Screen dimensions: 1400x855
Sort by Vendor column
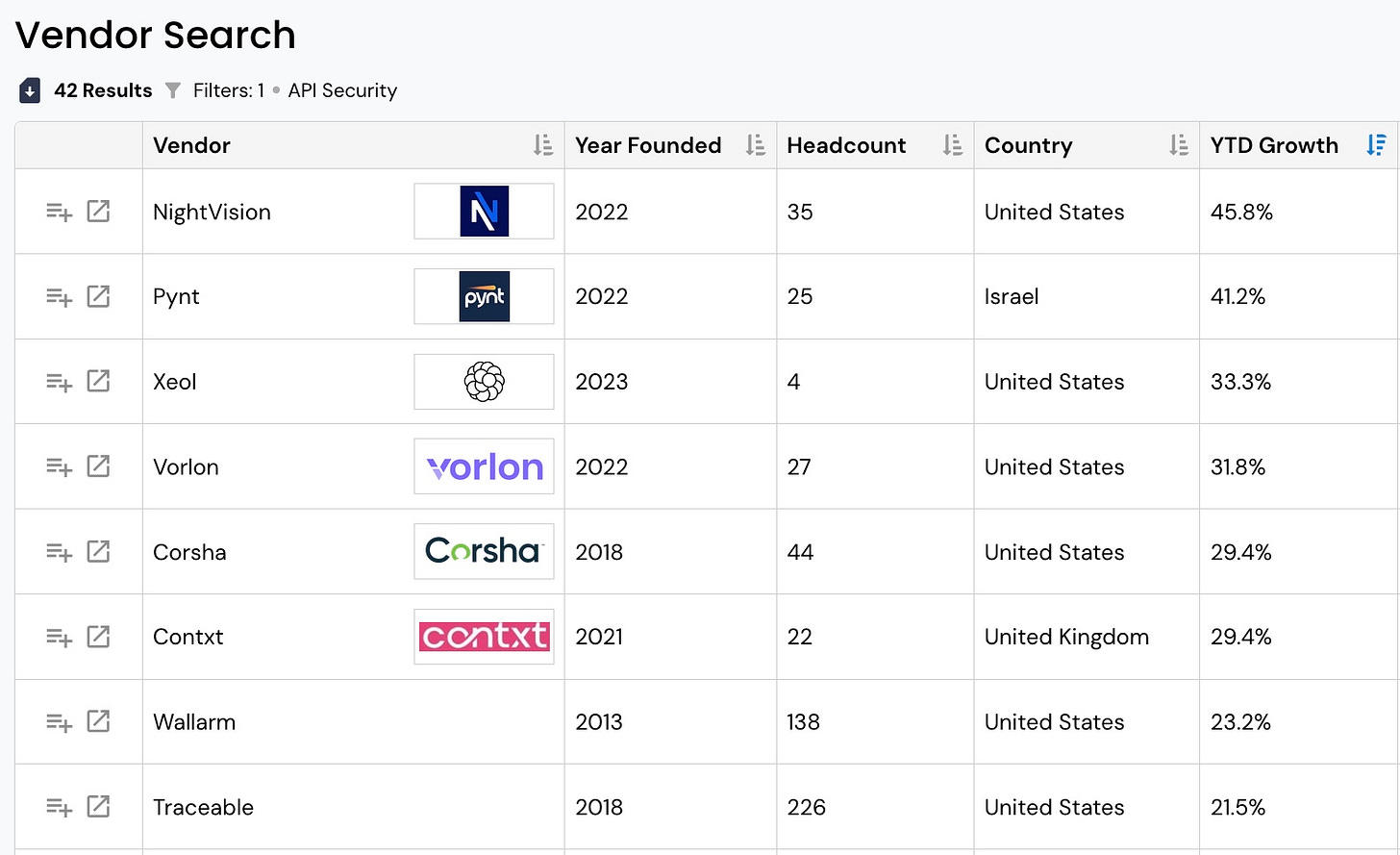point(543,145)
